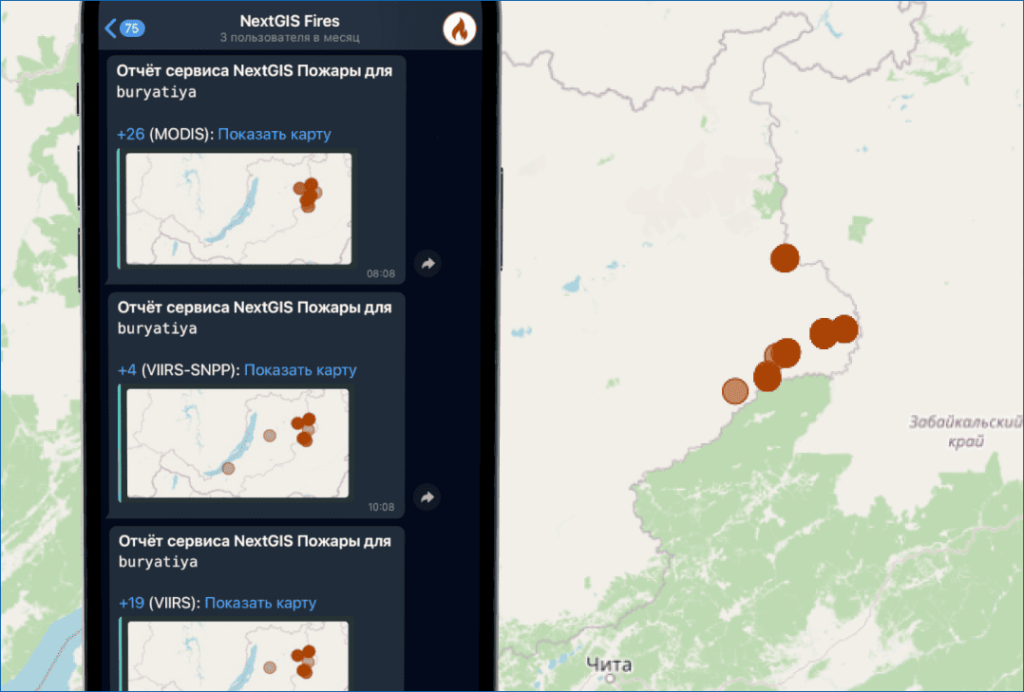Click the northernmost fire marker on large map
1024x692 pixels.
(785, 258)
